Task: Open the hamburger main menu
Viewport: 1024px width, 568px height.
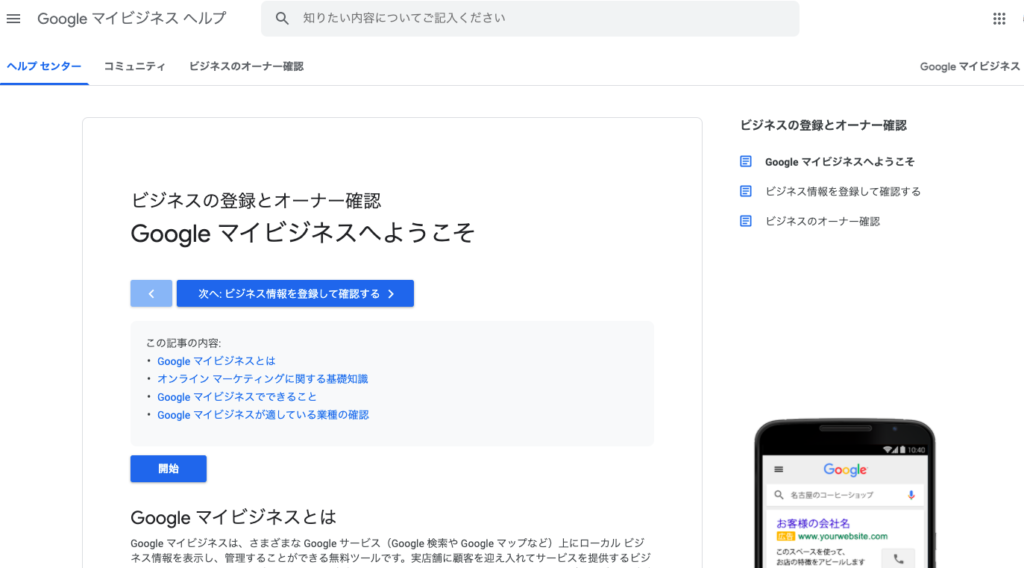Action: click(x=13, y=19)
